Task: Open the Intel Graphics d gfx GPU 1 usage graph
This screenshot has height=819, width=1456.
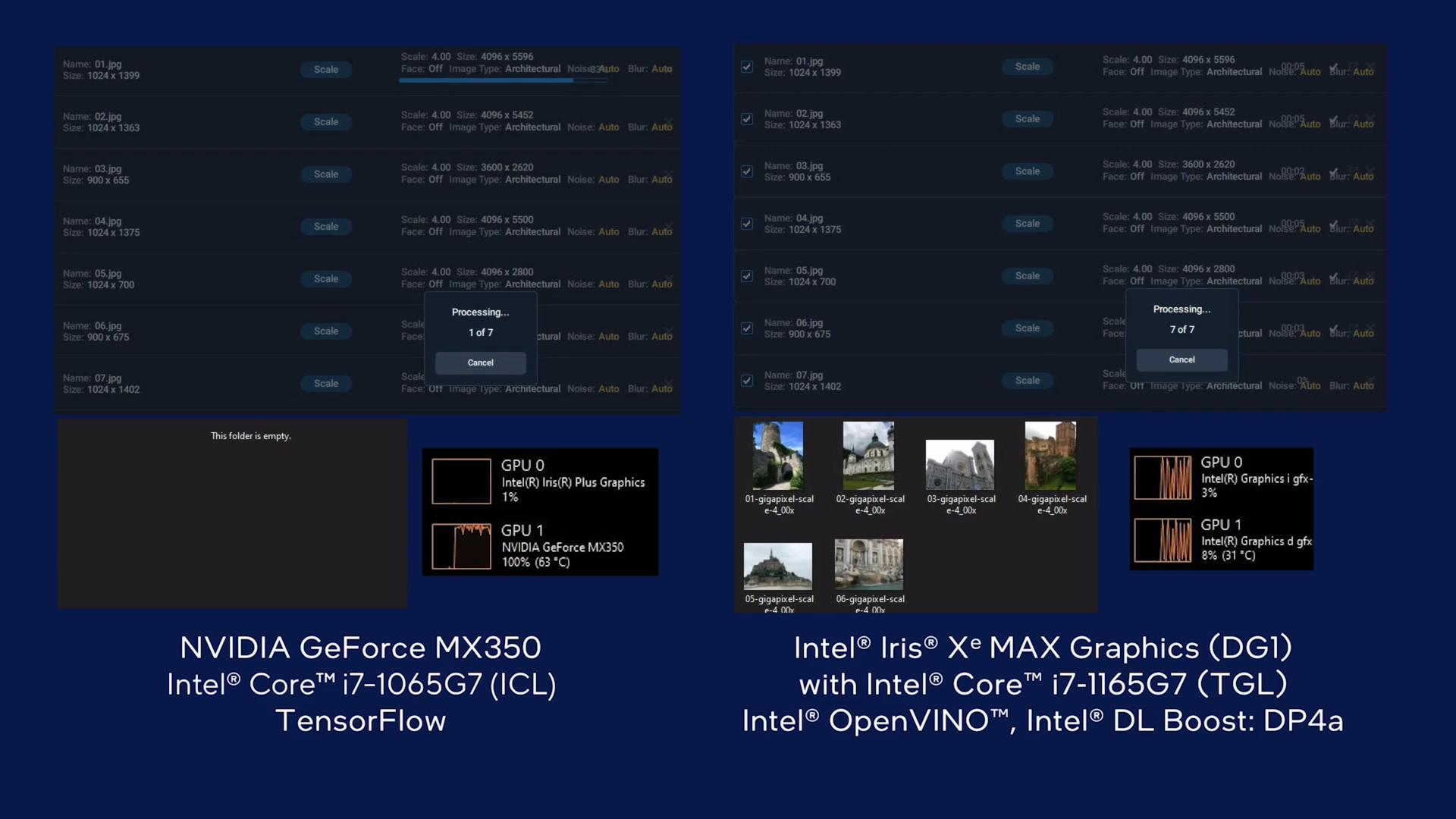Action: [x=1163, y=540]
